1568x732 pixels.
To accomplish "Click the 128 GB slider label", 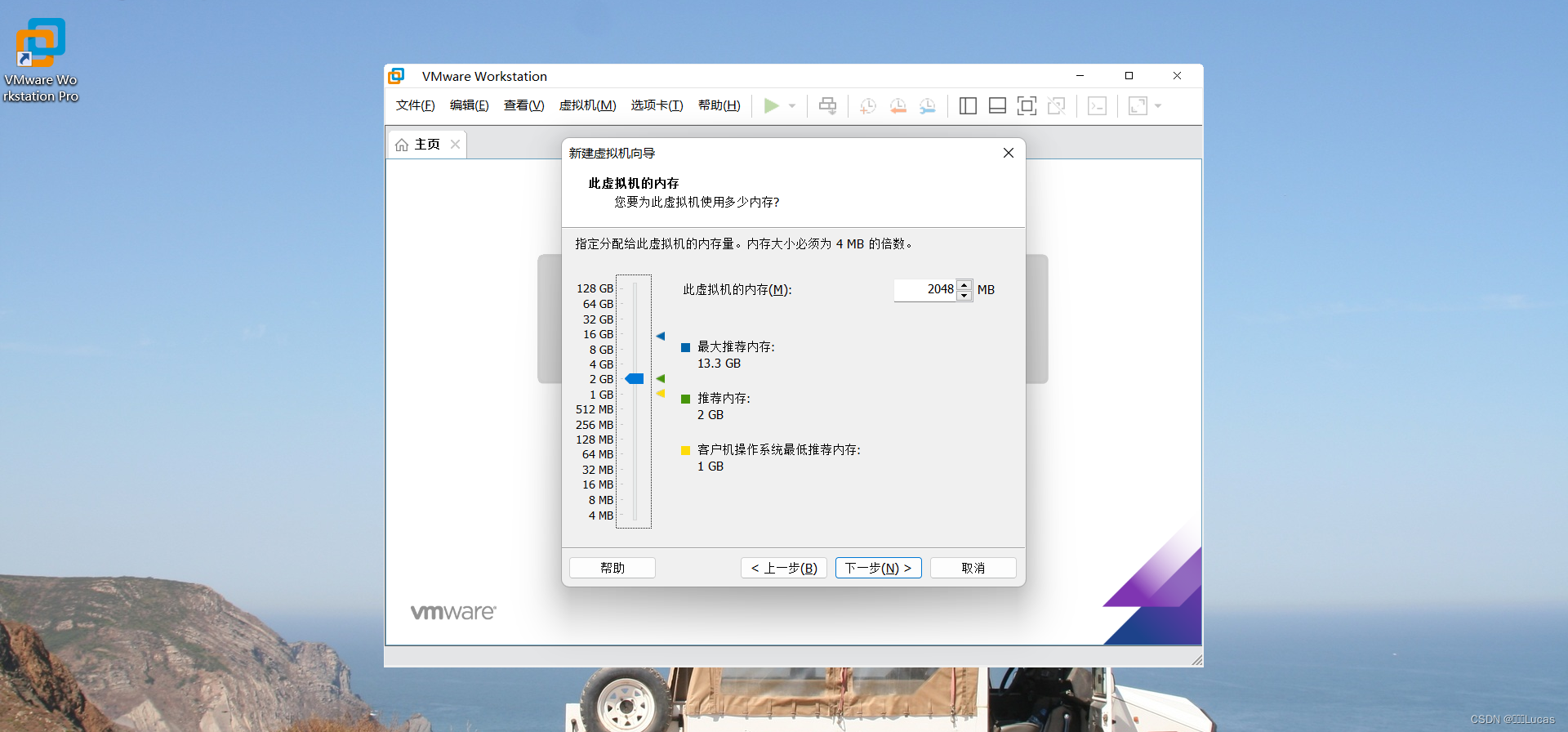I will pos(595,288).
